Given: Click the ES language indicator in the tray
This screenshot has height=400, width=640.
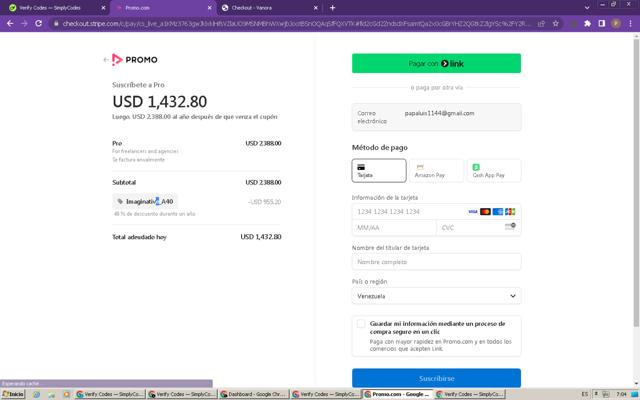Looking at the screenshot, I should coord(585,394).
